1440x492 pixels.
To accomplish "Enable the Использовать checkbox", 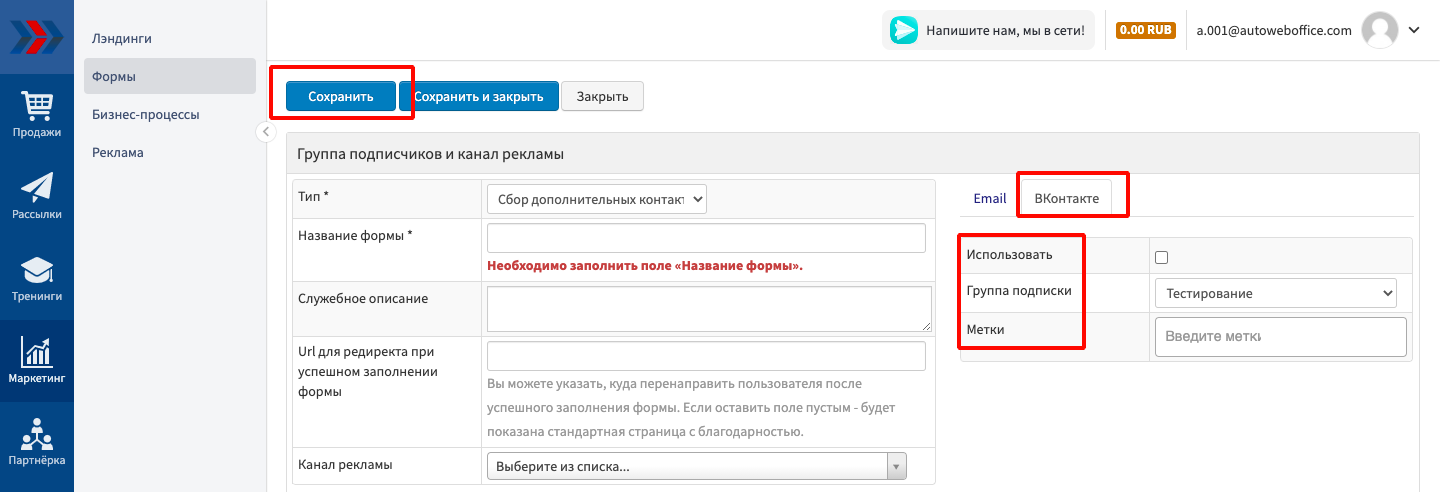I will click(1161, 257).
